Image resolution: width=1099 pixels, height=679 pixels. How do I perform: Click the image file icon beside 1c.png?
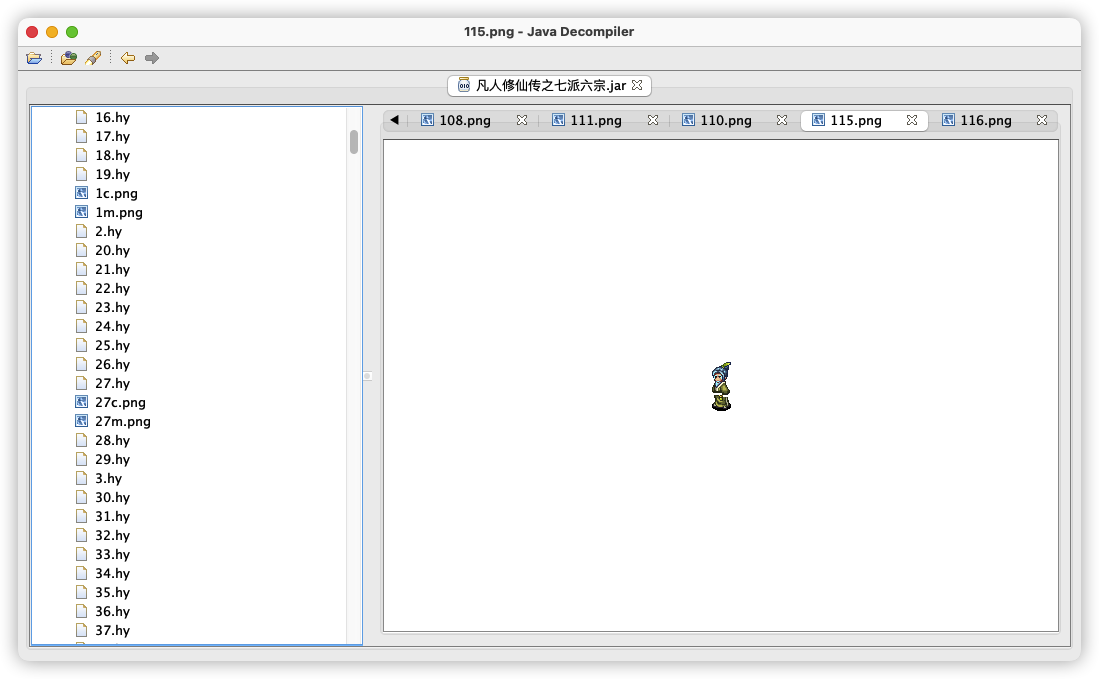point(81,193)
